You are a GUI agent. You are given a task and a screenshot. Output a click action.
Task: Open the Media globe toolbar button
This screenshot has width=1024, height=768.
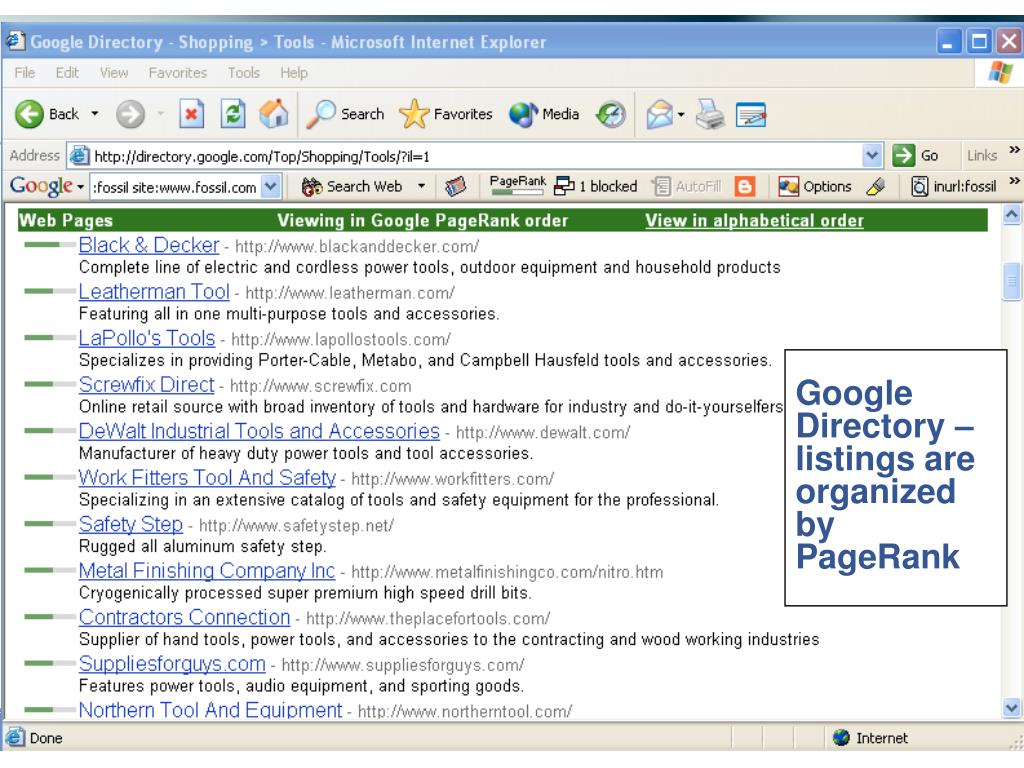coord(544,114)
